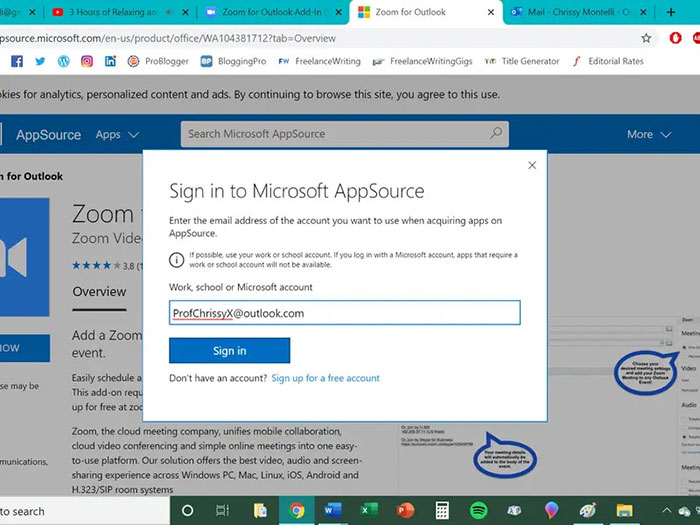The image size is (700, 525).
Task: Open Sign up for a free account link
Action: tap(325, 378)
